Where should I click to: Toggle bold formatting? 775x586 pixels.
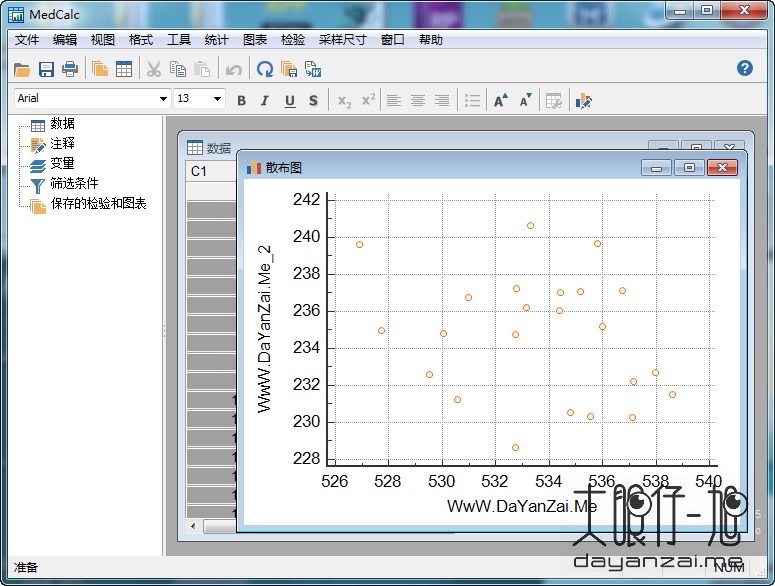241,101
